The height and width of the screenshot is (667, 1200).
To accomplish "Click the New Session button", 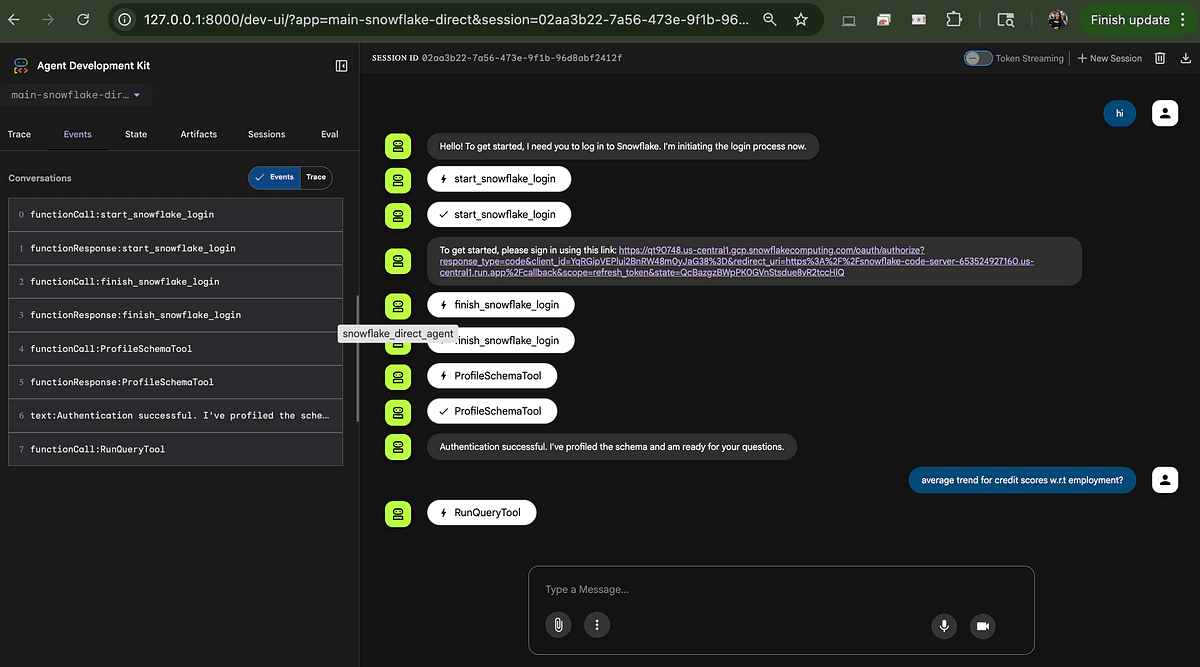I will point(1108,58).
